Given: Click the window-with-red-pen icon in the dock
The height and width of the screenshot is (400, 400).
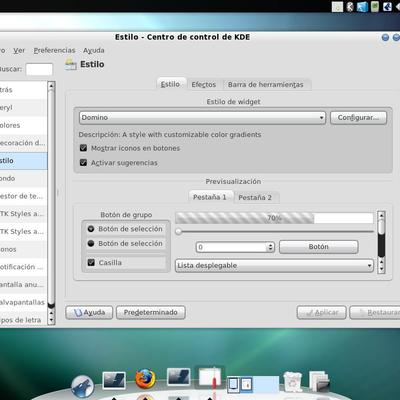Looking at the screenshot, I should click(210, 378).
